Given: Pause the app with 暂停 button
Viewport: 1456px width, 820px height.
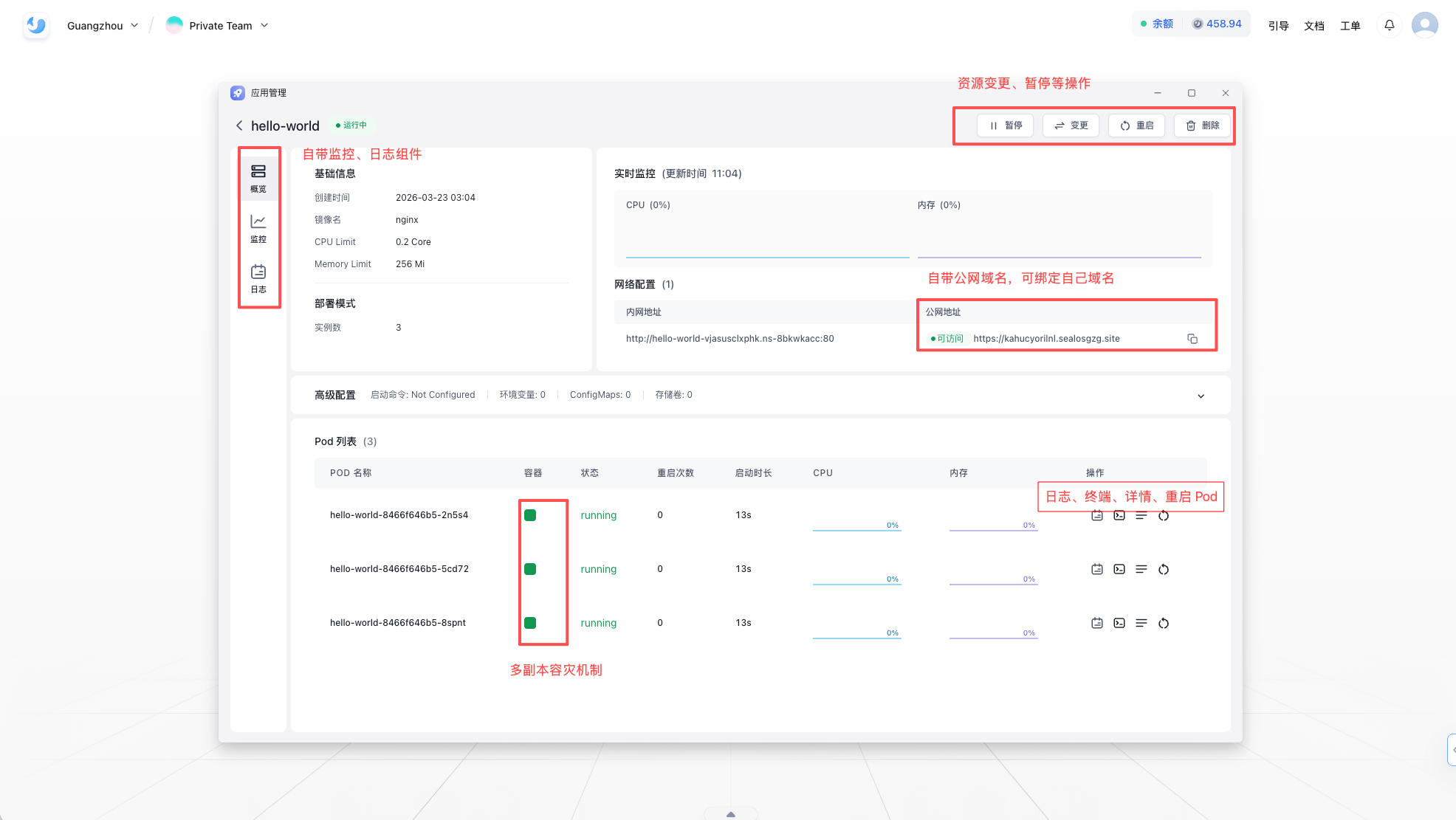Looking at the screenshot, I should coord(1006,125).
